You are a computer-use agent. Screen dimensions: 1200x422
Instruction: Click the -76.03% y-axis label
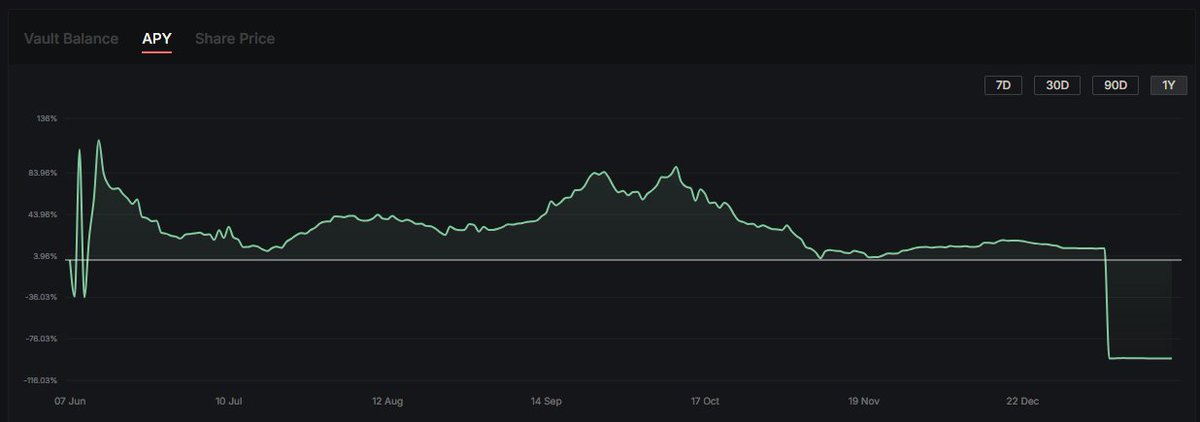[42, 339]
